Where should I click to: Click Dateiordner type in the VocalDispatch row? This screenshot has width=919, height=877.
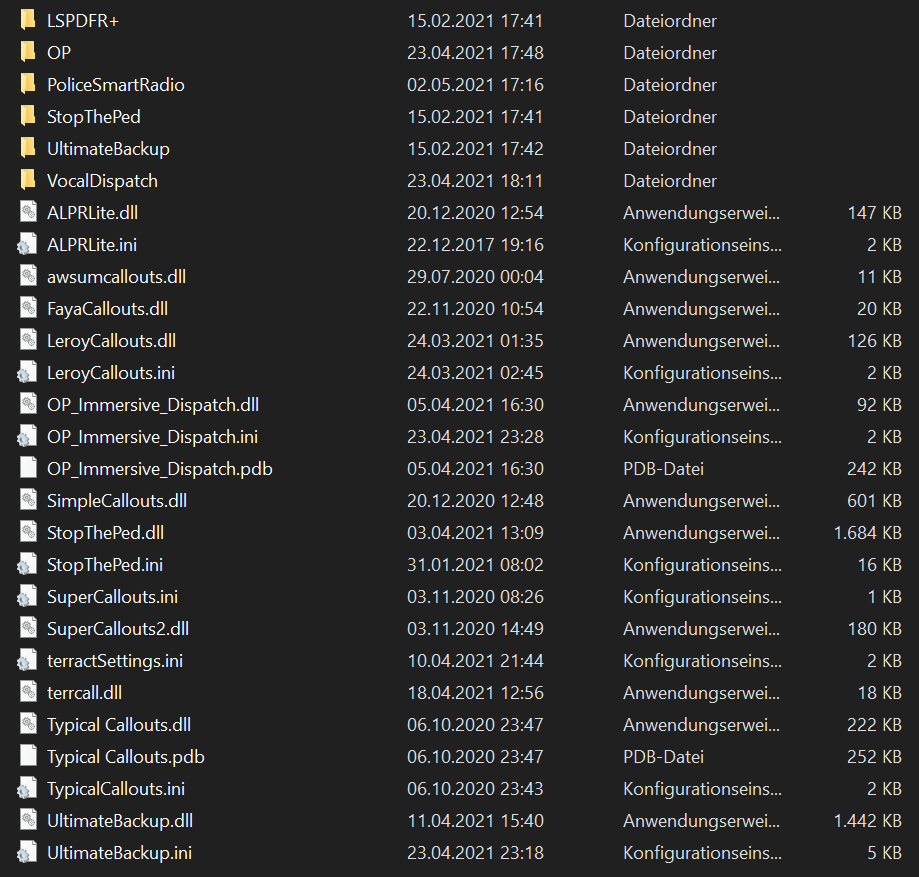pyautogui.click(x=670, y=181)
